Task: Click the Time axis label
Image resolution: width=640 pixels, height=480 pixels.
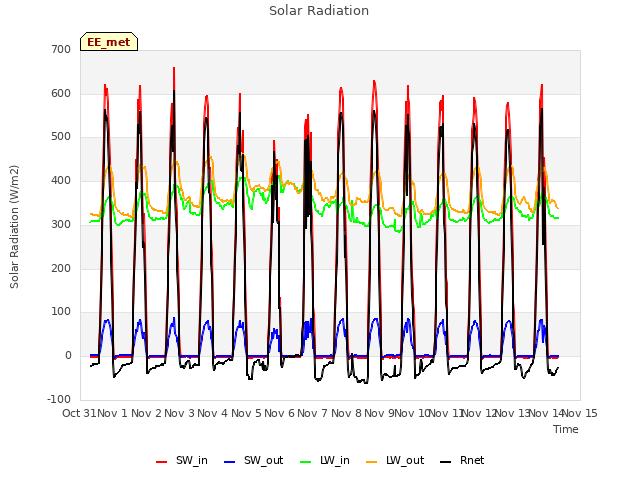Action: [x=566, y=429]
